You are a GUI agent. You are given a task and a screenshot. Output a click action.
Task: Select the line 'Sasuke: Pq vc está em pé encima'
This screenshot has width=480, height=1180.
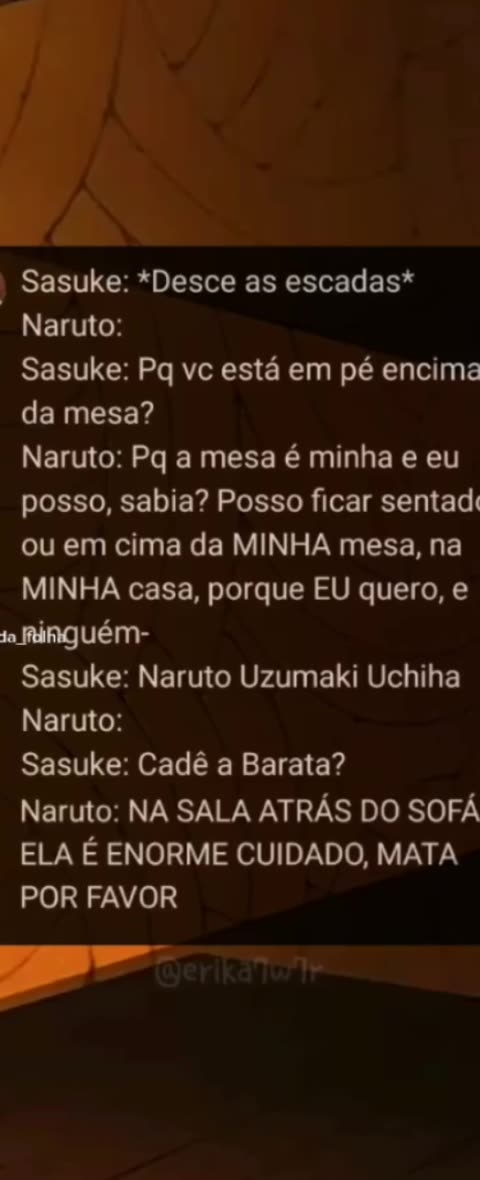250,372
